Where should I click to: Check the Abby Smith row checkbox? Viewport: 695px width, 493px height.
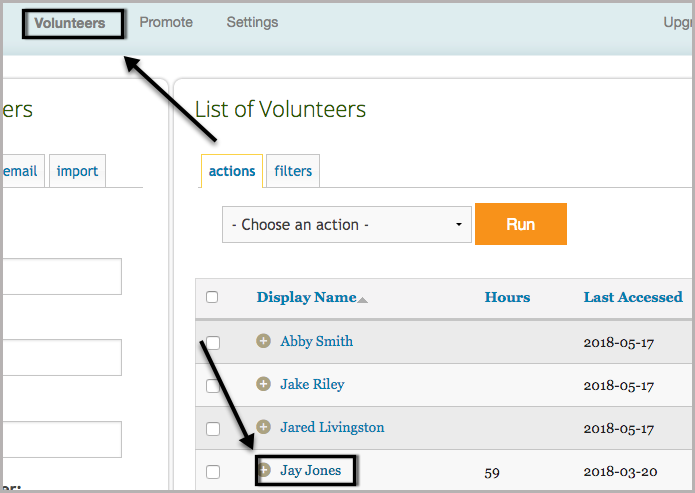tap(212, 342)
